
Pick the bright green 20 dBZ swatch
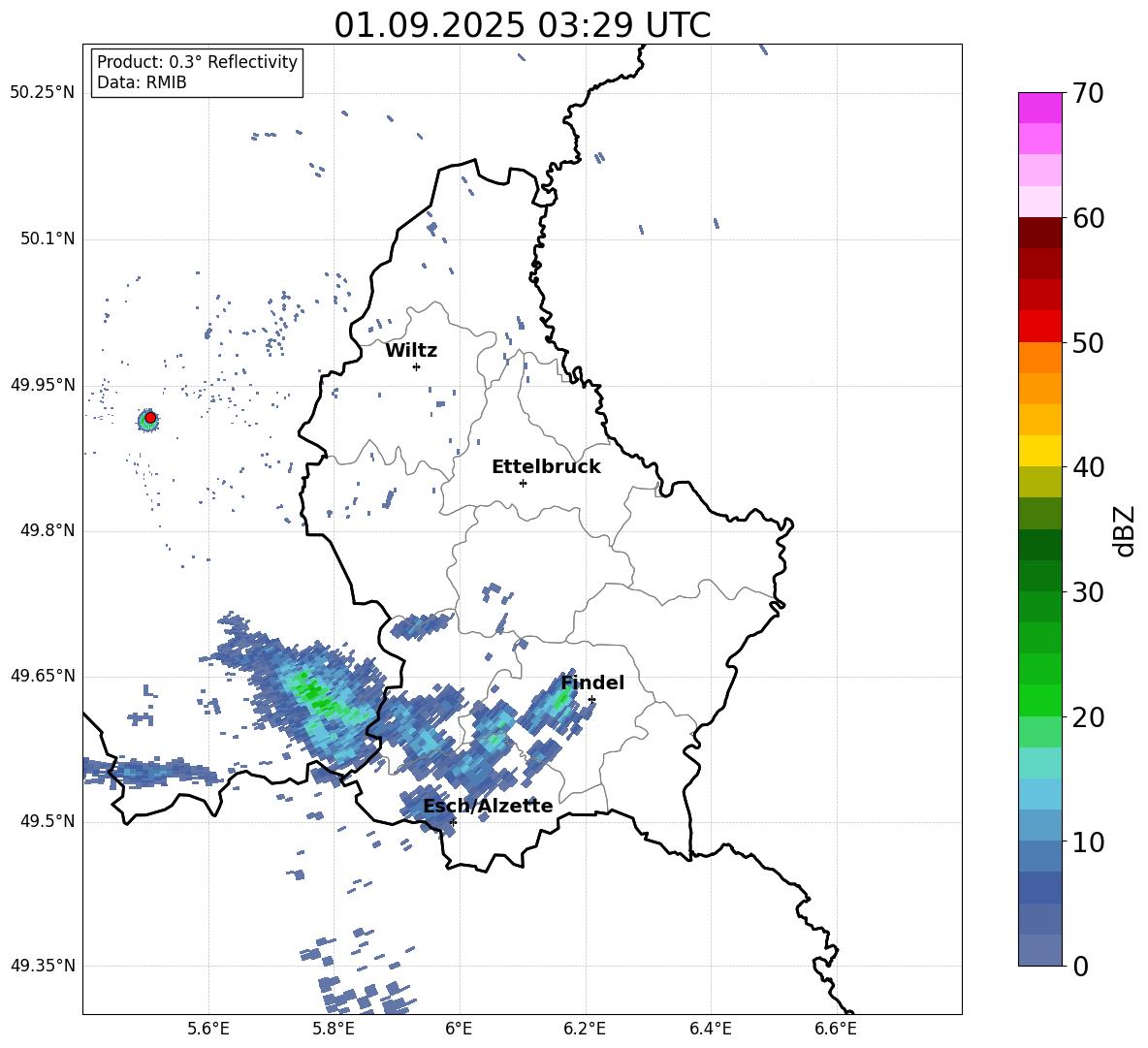[1039, 700]
